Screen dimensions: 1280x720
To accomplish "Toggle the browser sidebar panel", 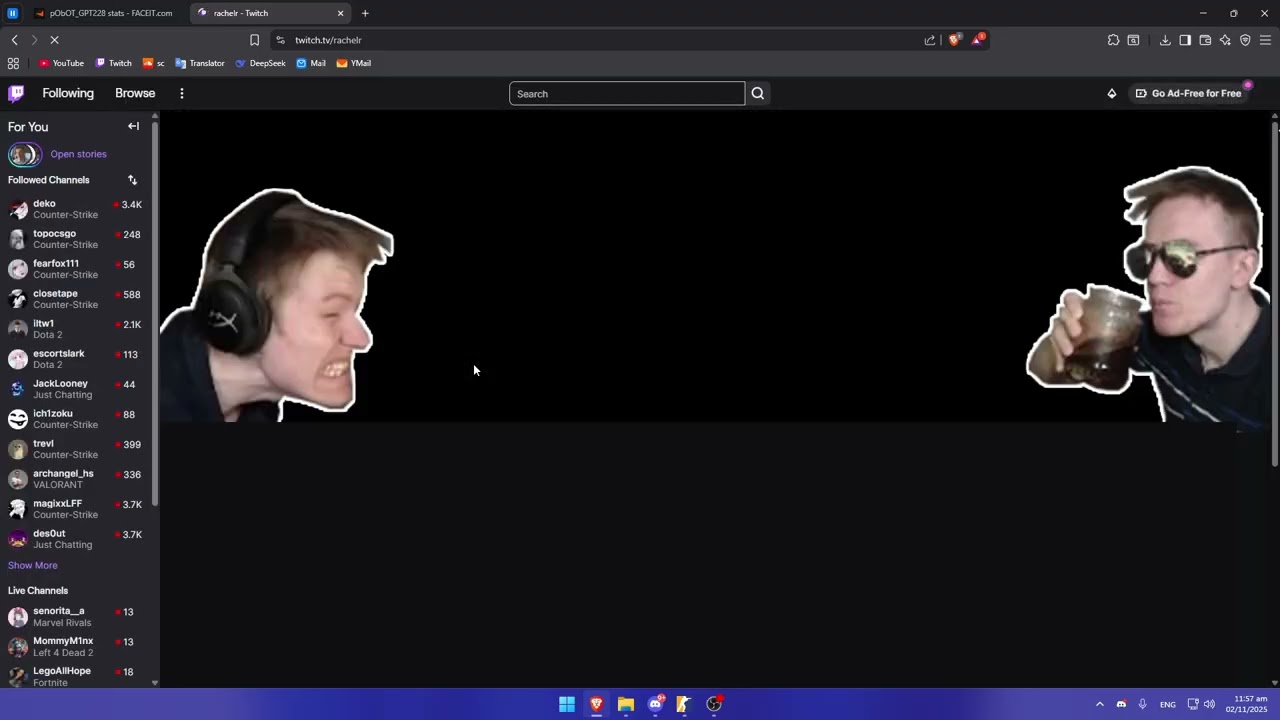I will click(1185, 40).
